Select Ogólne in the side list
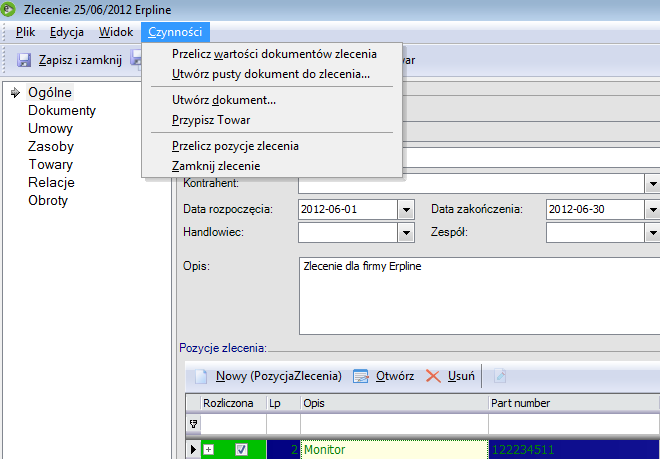Viewport: 660px width, 459px height. pos(50,93)
